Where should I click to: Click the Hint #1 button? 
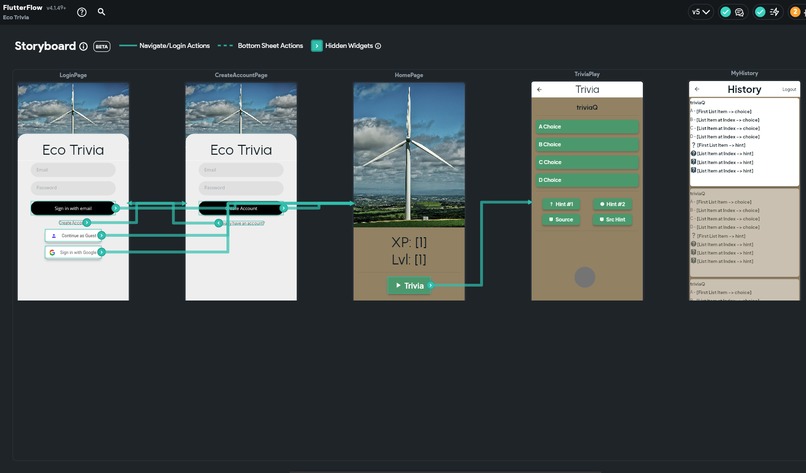click(x=561, y=204)
